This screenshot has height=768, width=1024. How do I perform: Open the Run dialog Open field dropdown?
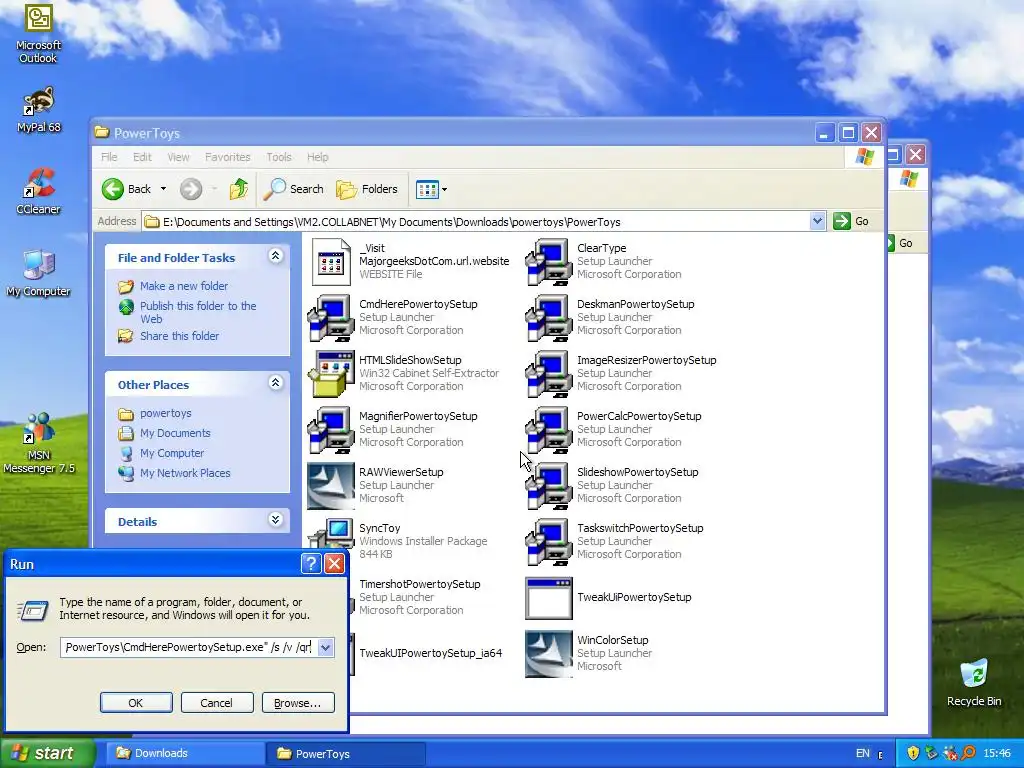[325, 647]
